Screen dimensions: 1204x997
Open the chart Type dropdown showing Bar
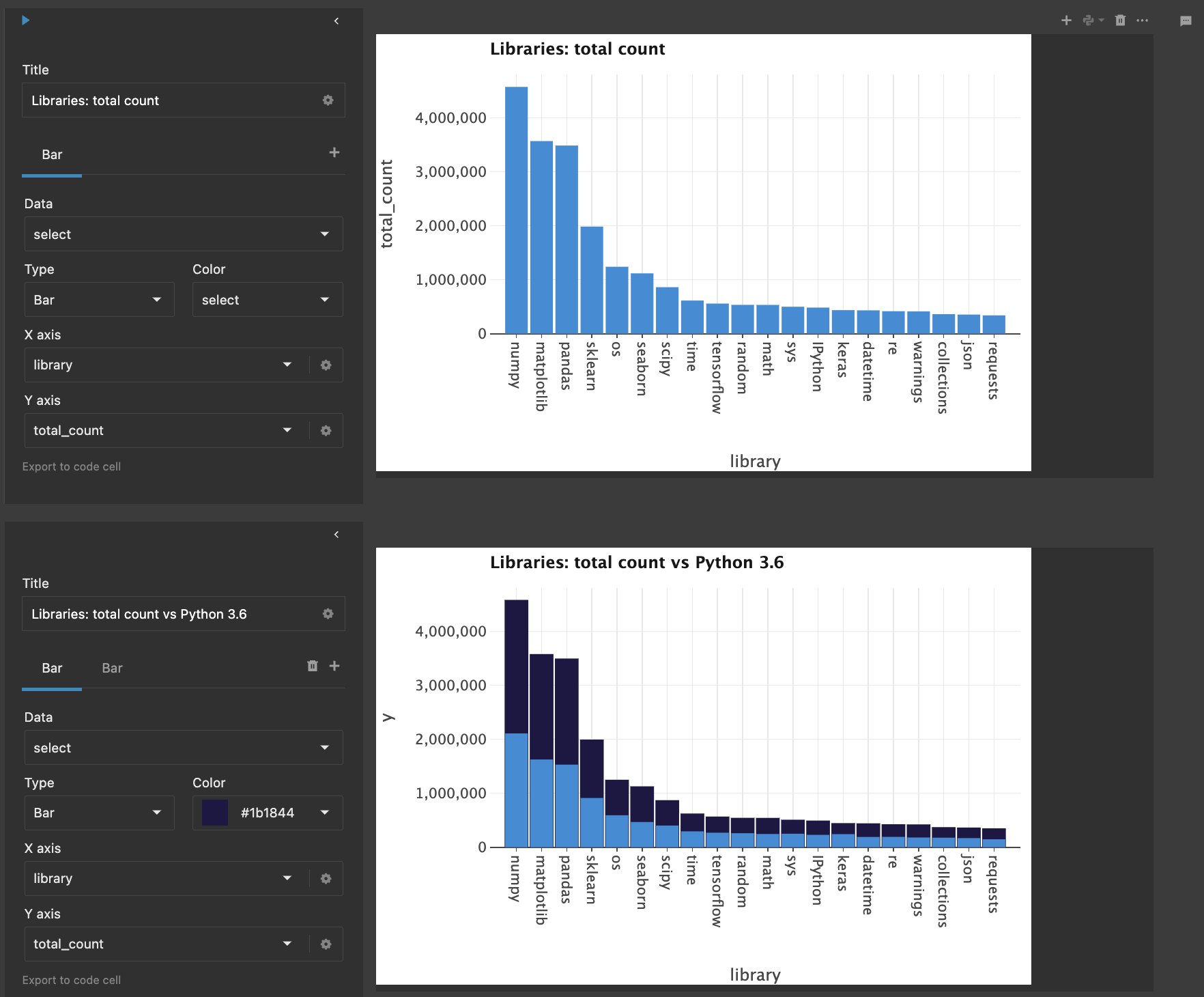coord(99,299)
